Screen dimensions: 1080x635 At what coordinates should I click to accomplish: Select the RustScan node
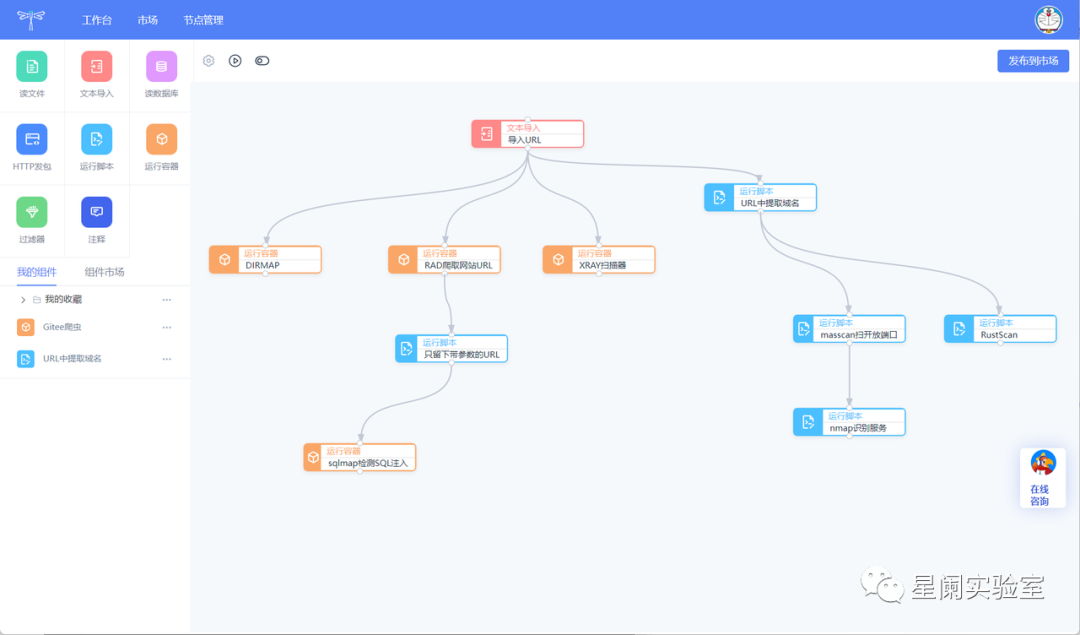pyautogui.click(x=1000, y=329)
